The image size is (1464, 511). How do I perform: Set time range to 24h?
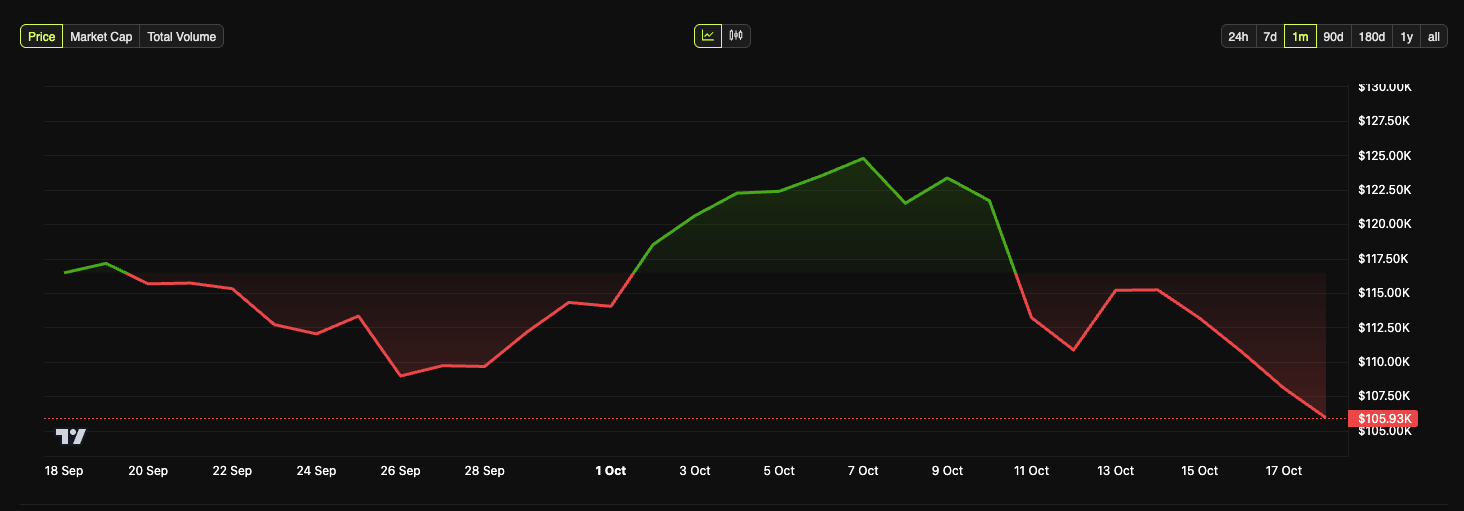(1238, 37)
